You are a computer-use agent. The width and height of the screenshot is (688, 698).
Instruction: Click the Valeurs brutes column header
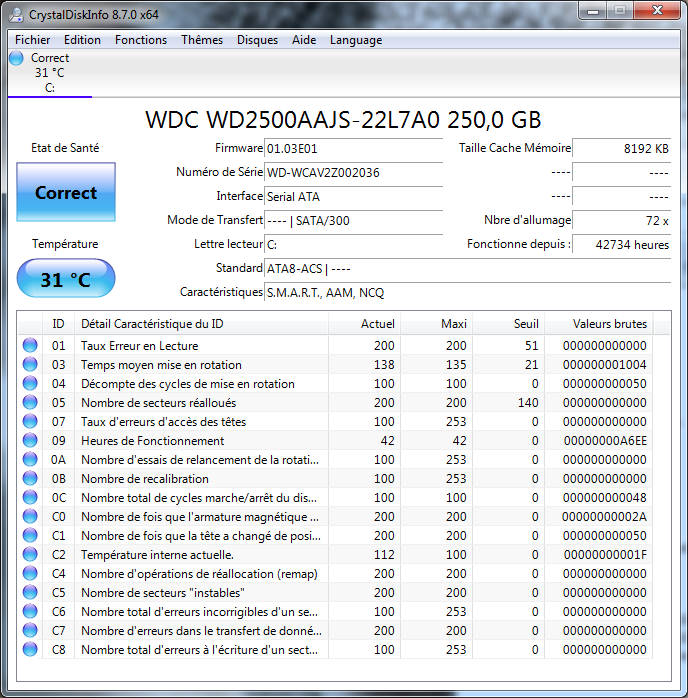pyautogui.click(x=609, y=324)
